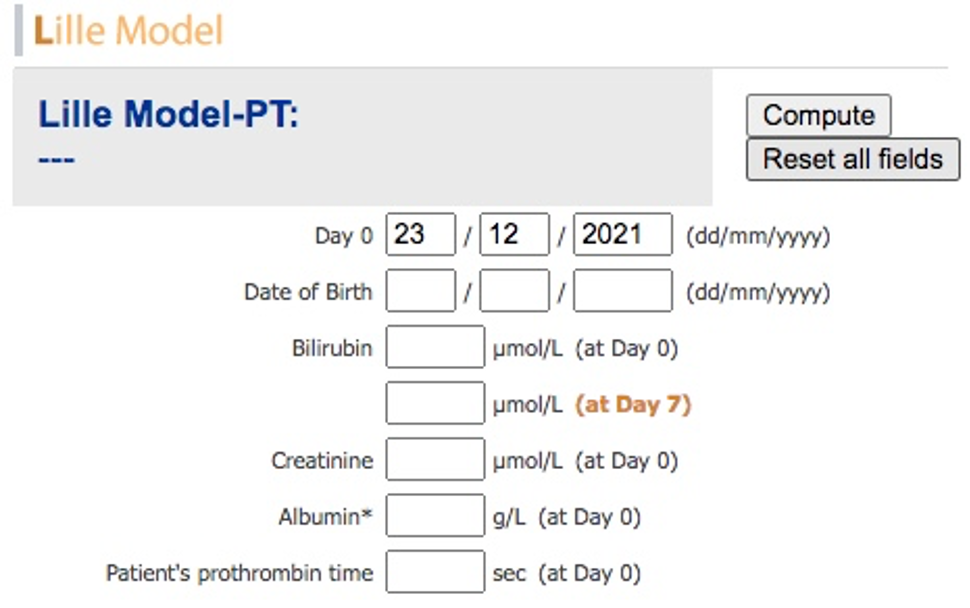This screenshot has width=970, height=608.
Task: Click the Bilirubin at Day 0 input box
Action: pos(435,347)
